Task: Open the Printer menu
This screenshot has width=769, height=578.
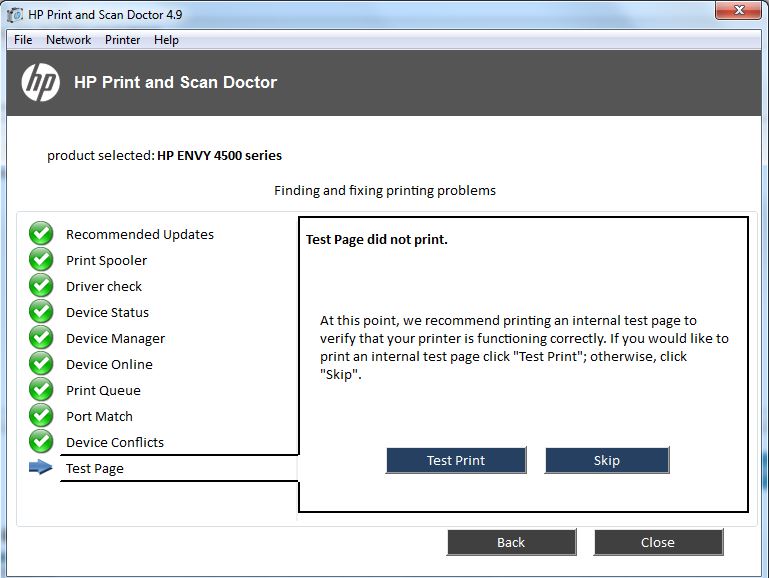Action: coord(123,40)
